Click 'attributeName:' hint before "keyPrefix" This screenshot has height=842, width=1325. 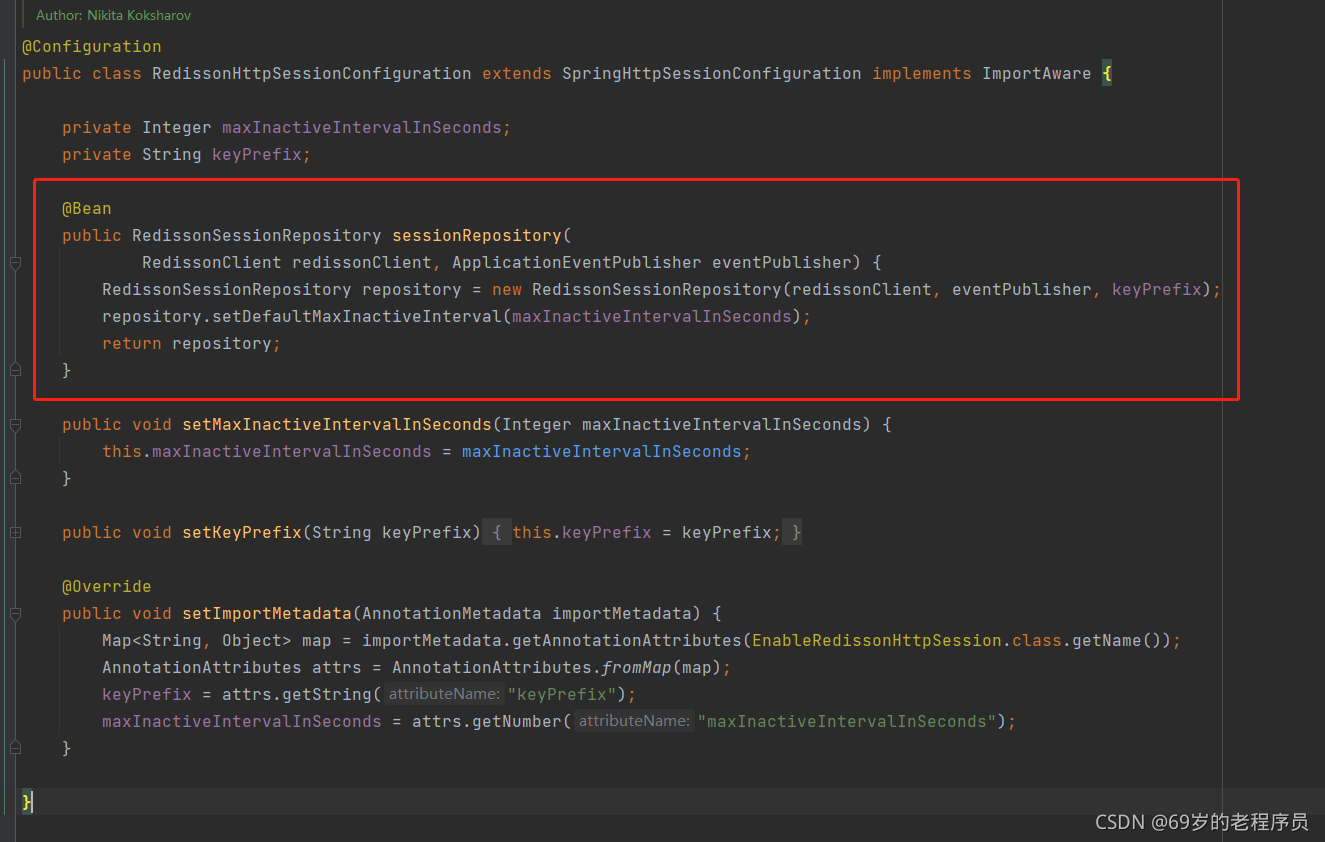[444, 695]
